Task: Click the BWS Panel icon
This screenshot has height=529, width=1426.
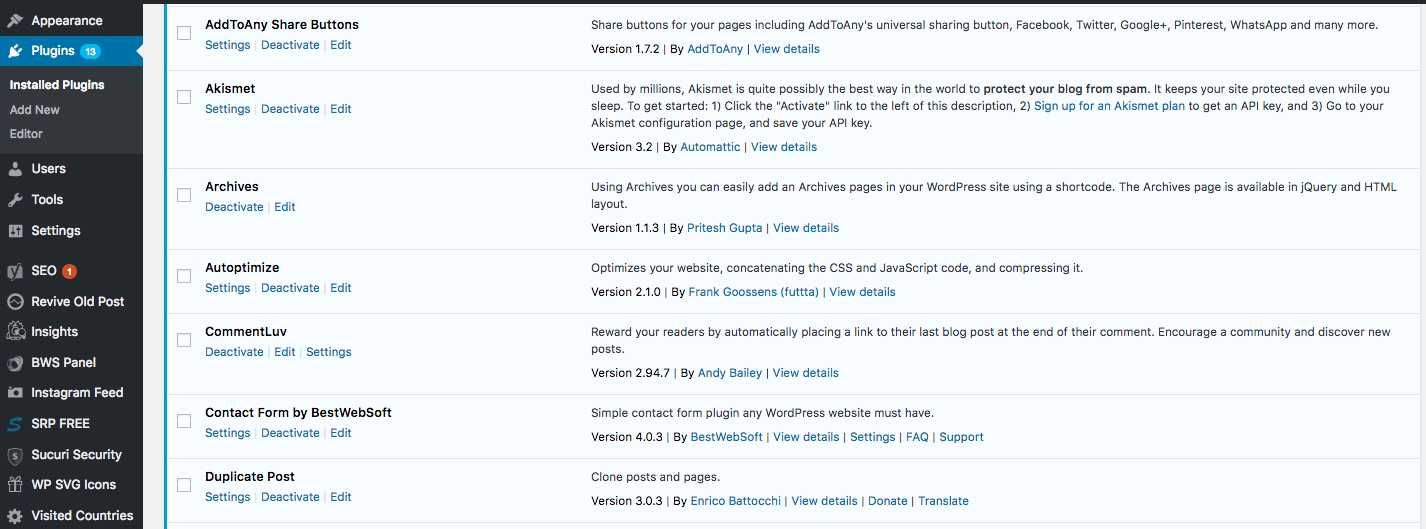Action: click(x=15, y=363)
